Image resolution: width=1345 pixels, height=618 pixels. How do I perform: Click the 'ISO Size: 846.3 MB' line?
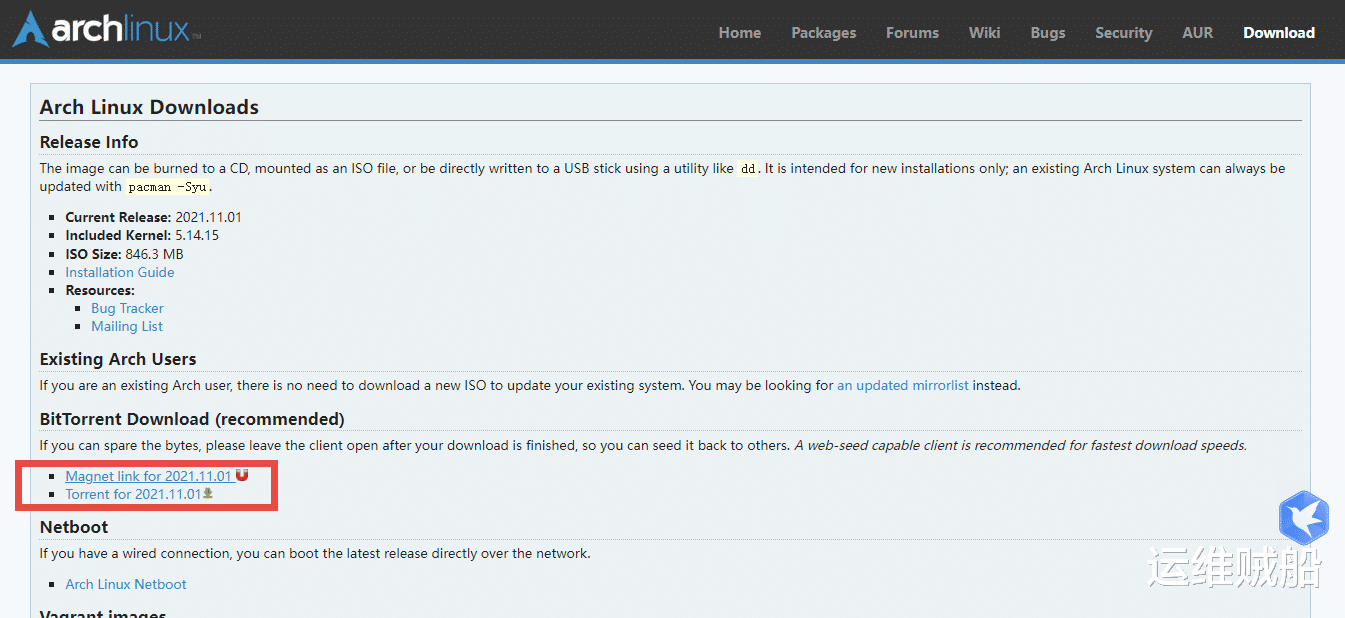click(x=125, y=254)
